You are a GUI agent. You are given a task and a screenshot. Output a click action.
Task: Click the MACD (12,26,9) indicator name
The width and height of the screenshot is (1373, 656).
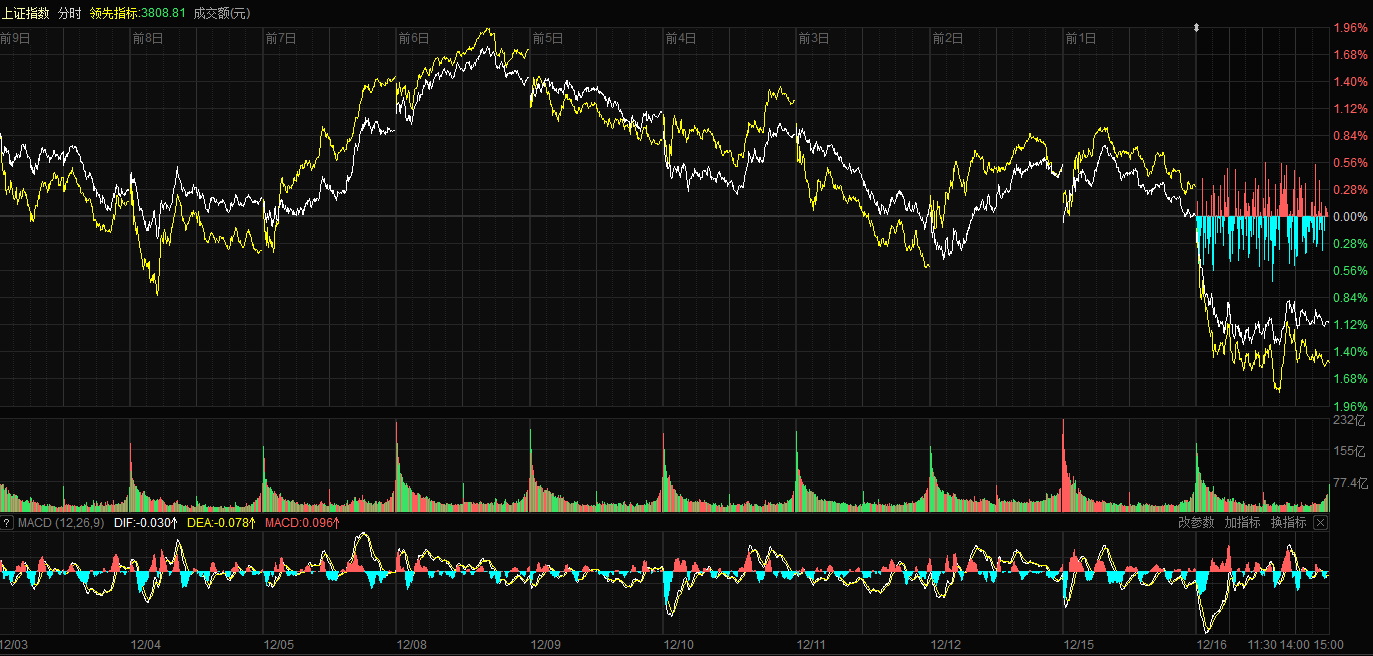[x=61, y=522]
